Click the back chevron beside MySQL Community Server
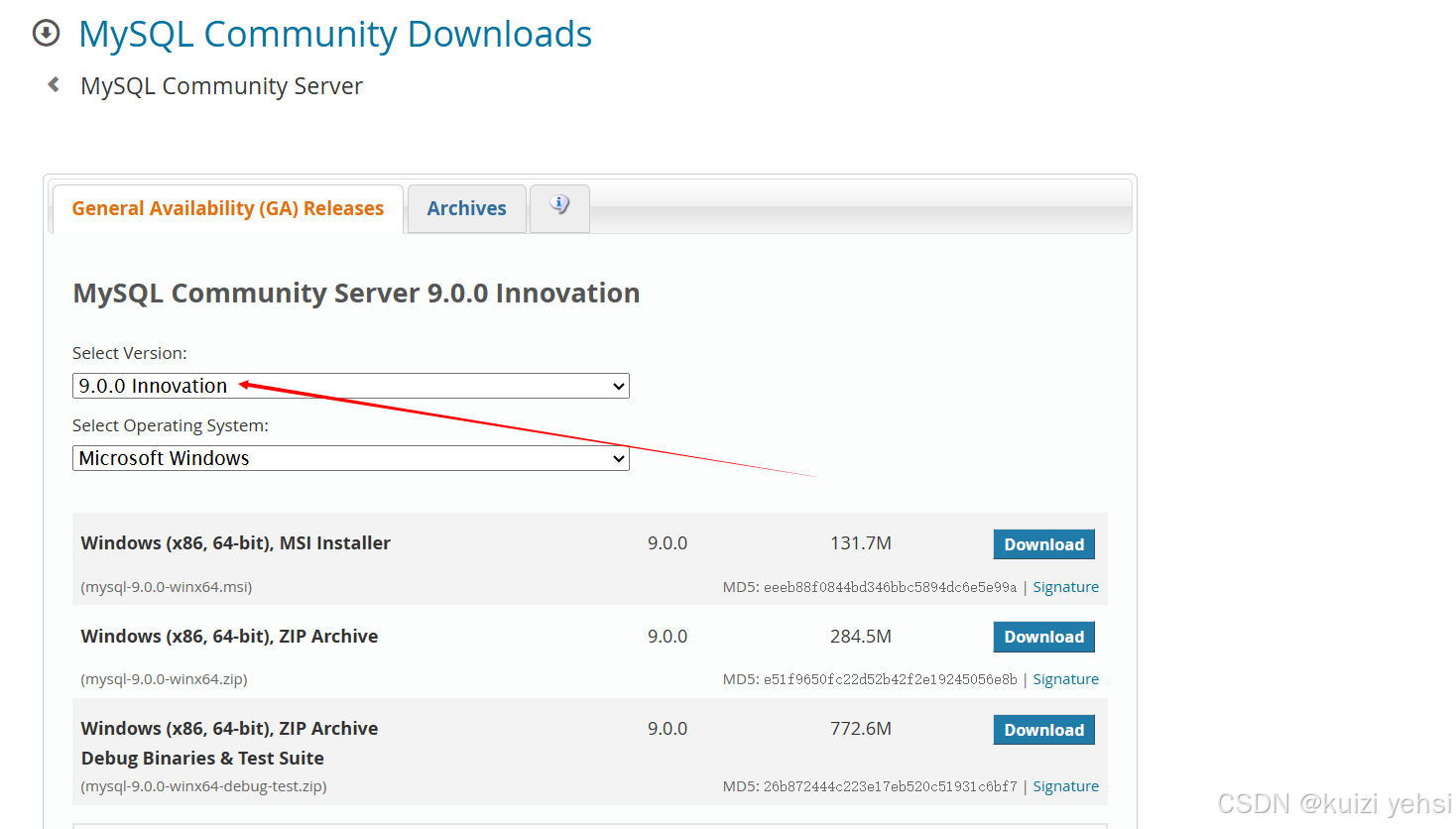 pyautogui.click(x=54, y=85)
